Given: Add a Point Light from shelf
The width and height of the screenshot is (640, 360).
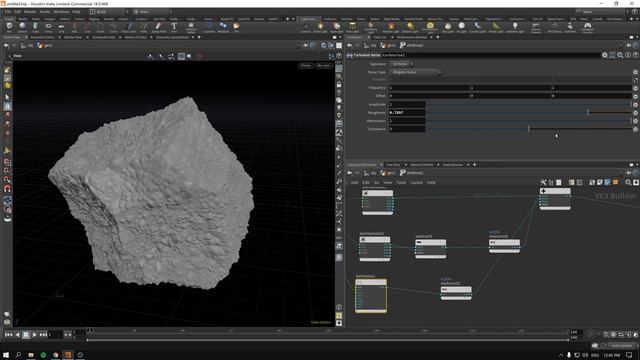Looking at the screenshot, I should [320, 27].
